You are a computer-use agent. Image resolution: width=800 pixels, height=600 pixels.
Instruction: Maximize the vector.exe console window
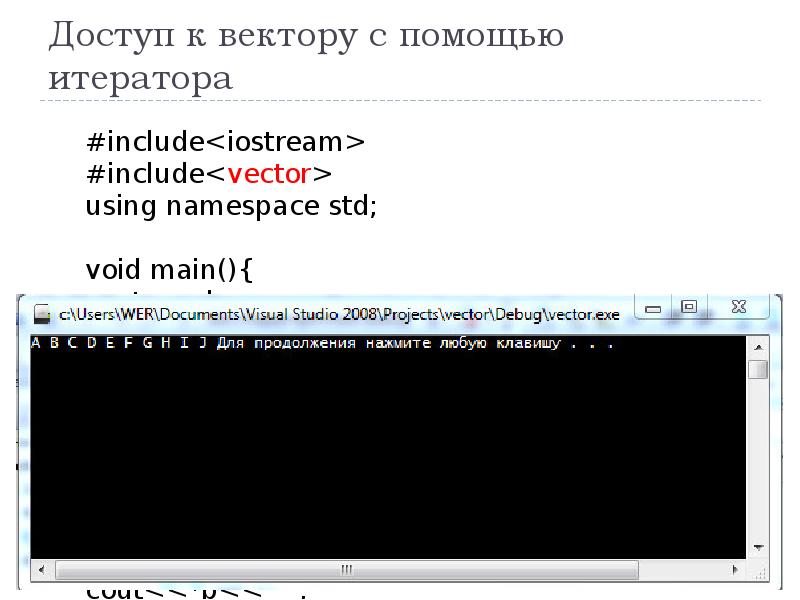coord(688,306)
